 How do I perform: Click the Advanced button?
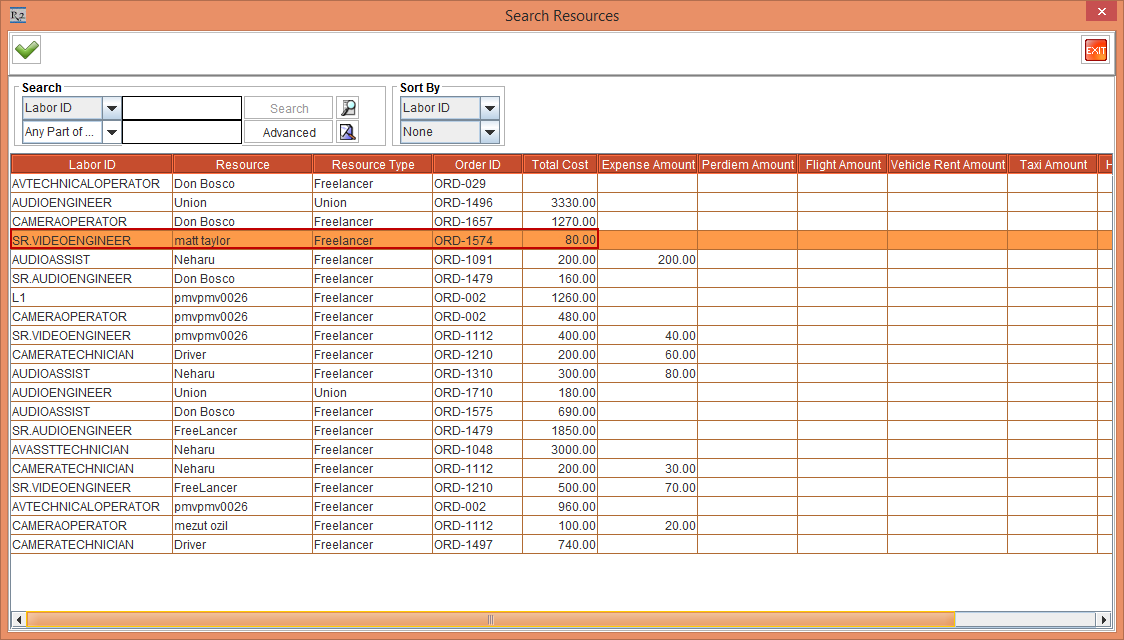[288, 131]
